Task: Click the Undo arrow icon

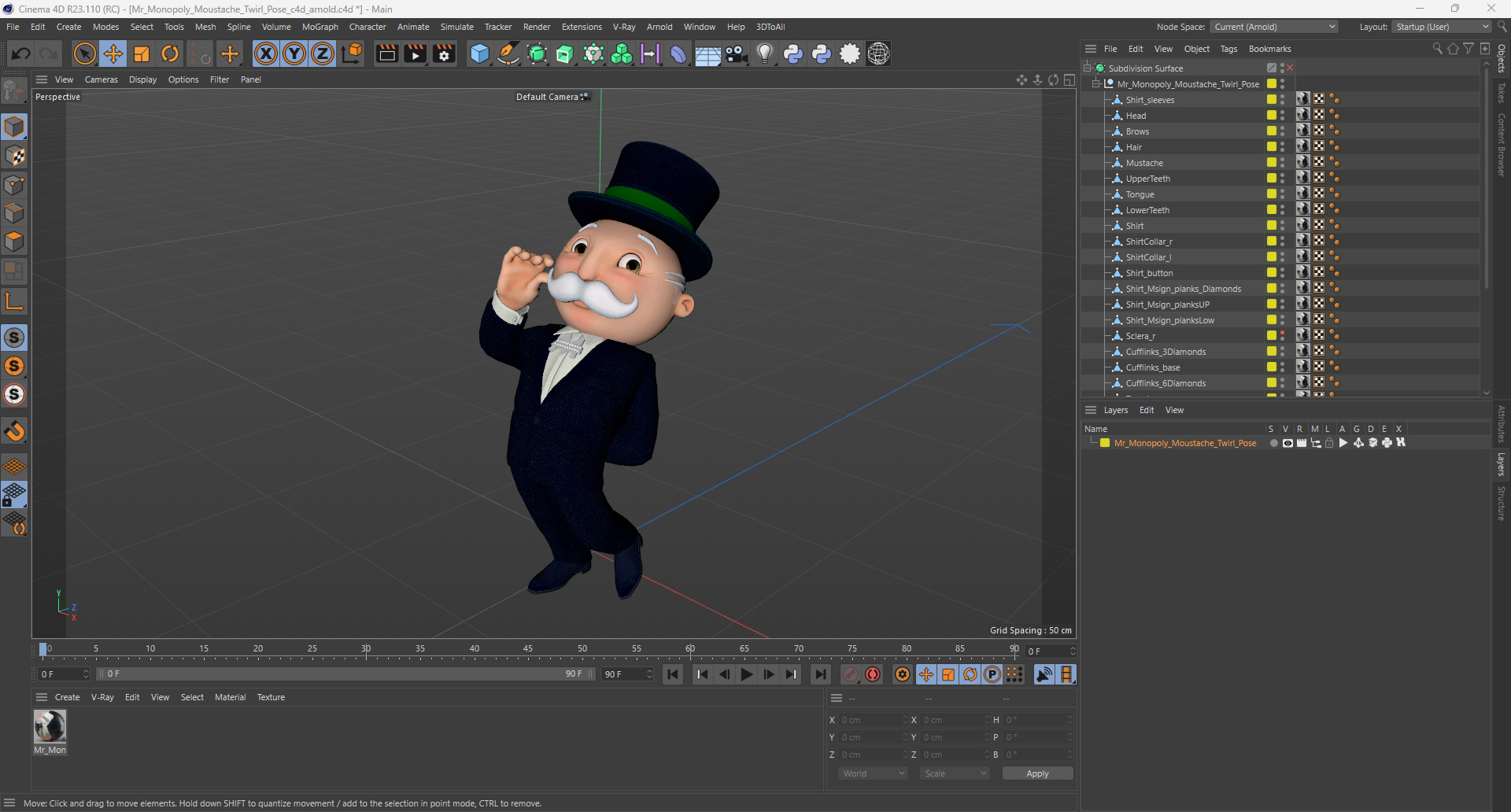Action: click(21, 54)
